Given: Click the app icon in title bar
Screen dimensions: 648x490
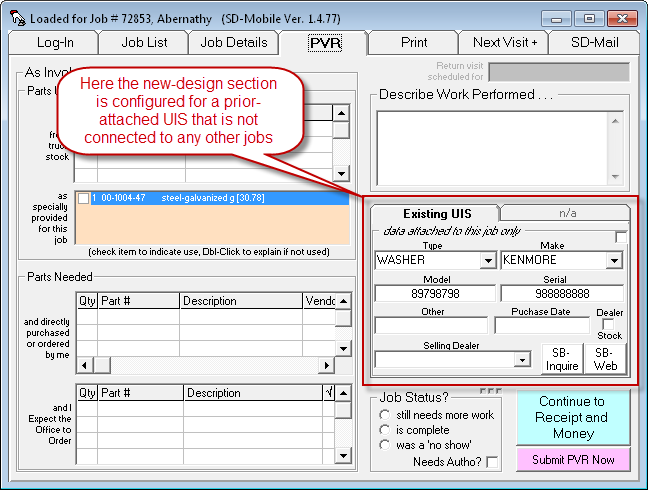Looking at the screenshot, I should coord(15,18).
